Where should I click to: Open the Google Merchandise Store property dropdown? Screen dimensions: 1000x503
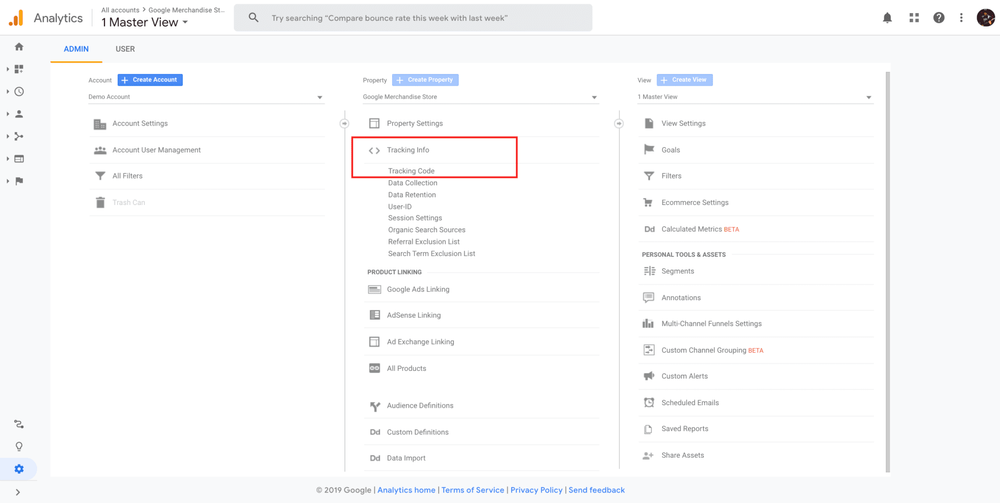(481, 97)
